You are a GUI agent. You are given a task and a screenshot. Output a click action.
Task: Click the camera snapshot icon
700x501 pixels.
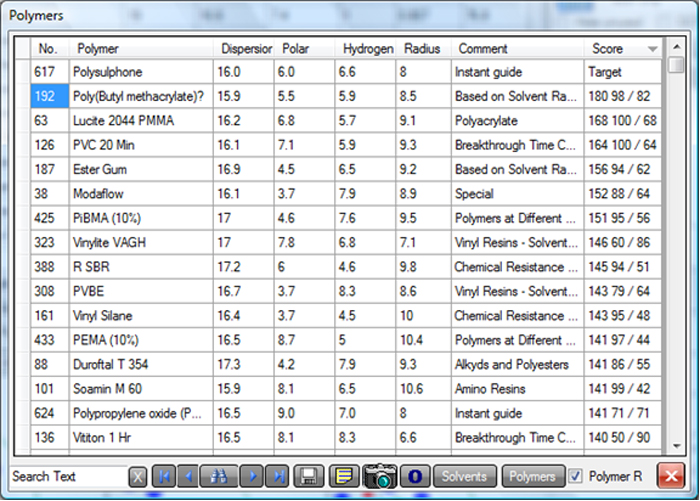380,476
